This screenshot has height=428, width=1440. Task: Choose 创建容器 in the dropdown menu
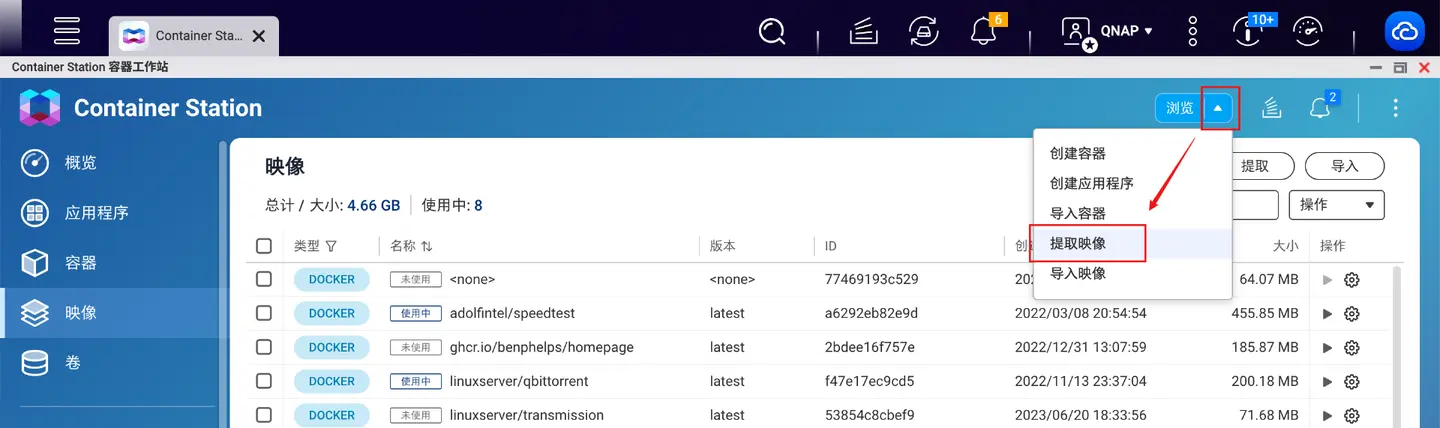[1078, 154]
